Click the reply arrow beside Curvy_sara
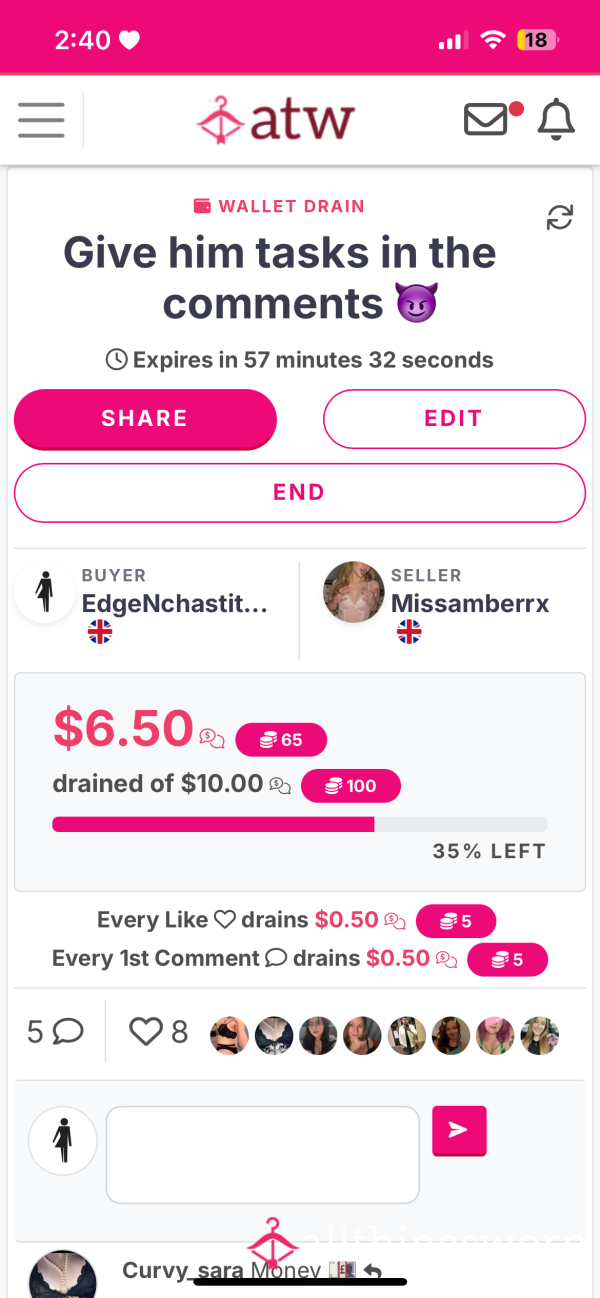 (x=372, y=1271)
